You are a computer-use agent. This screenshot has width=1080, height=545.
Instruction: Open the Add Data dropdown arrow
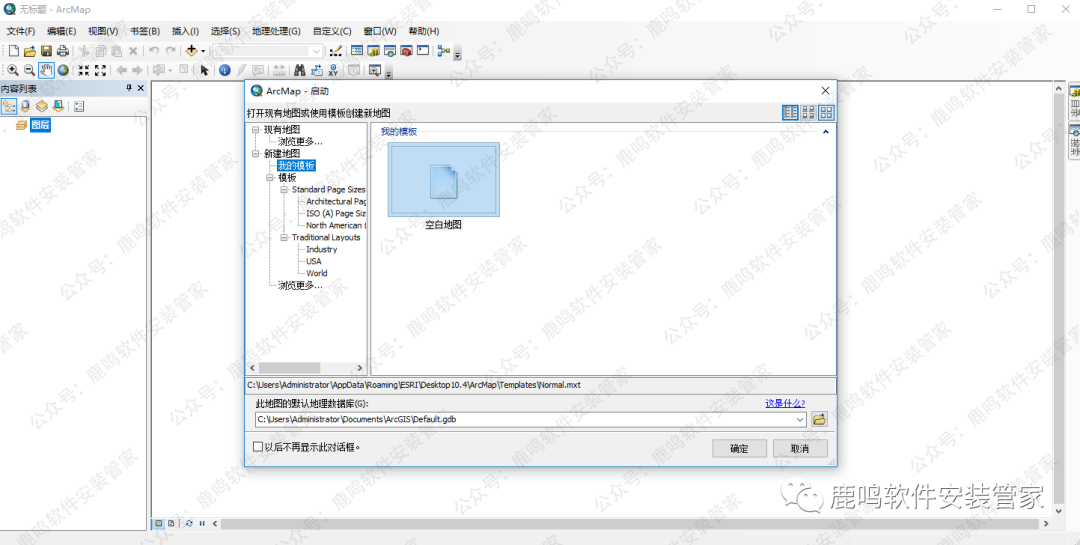[203, 51]
